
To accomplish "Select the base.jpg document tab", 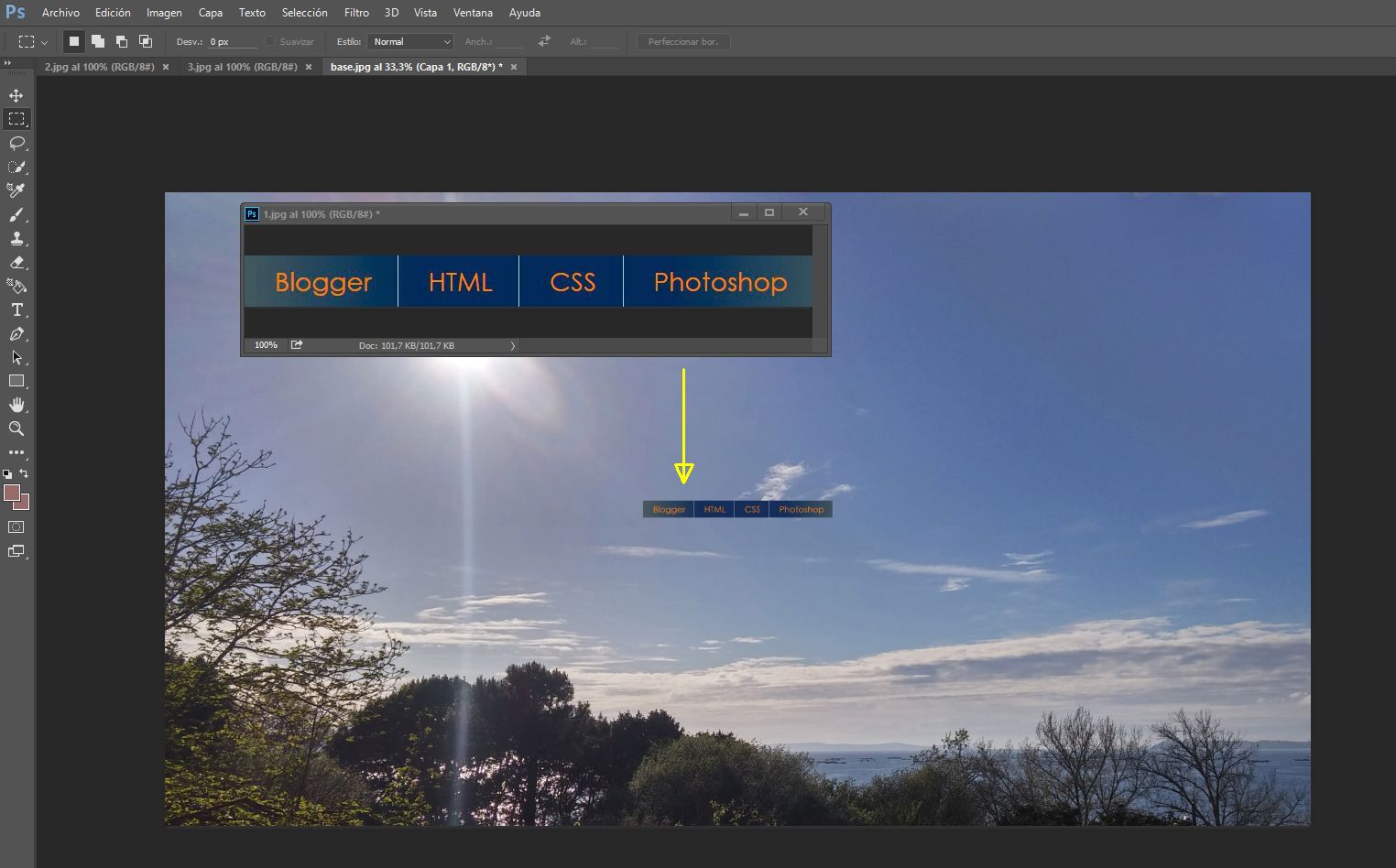I will click(417, 67).
